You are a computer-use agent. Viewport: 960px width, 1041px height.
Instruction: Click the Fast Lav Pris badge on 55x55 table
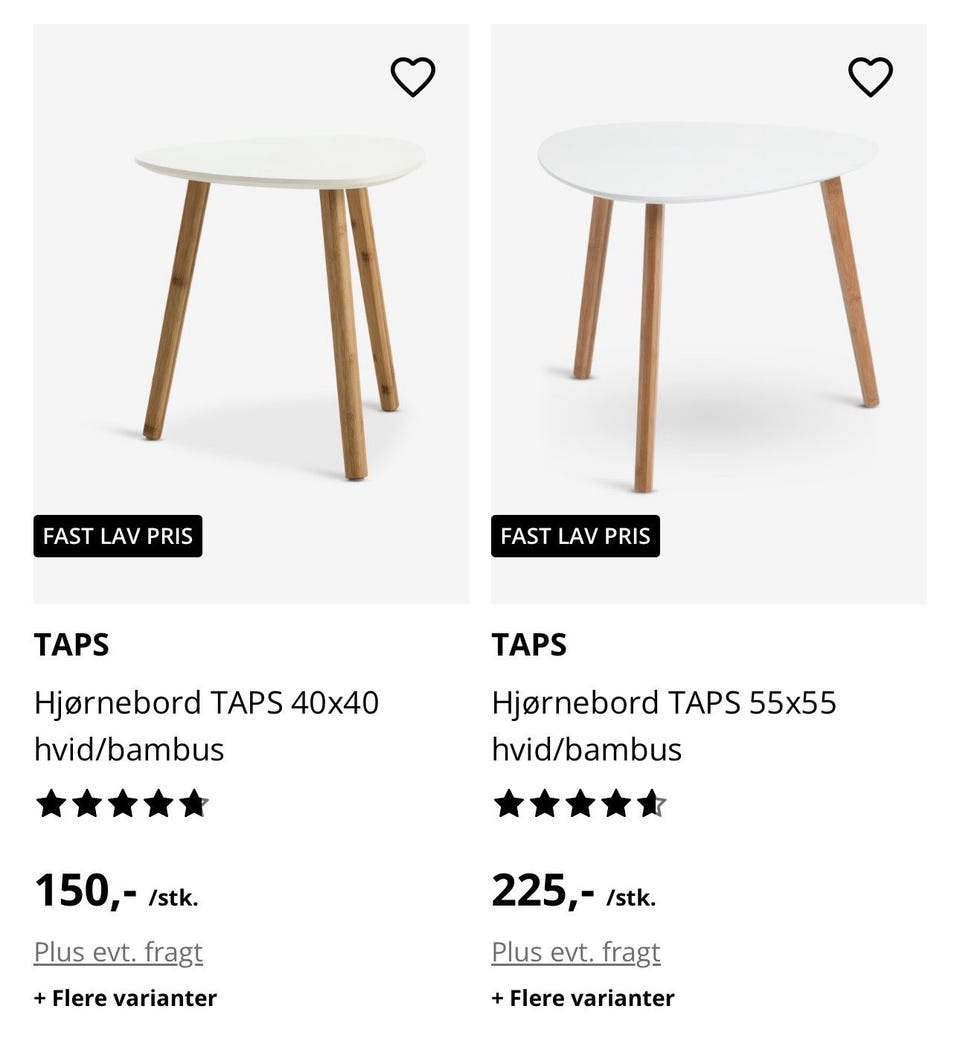click(x=575, y=536)
